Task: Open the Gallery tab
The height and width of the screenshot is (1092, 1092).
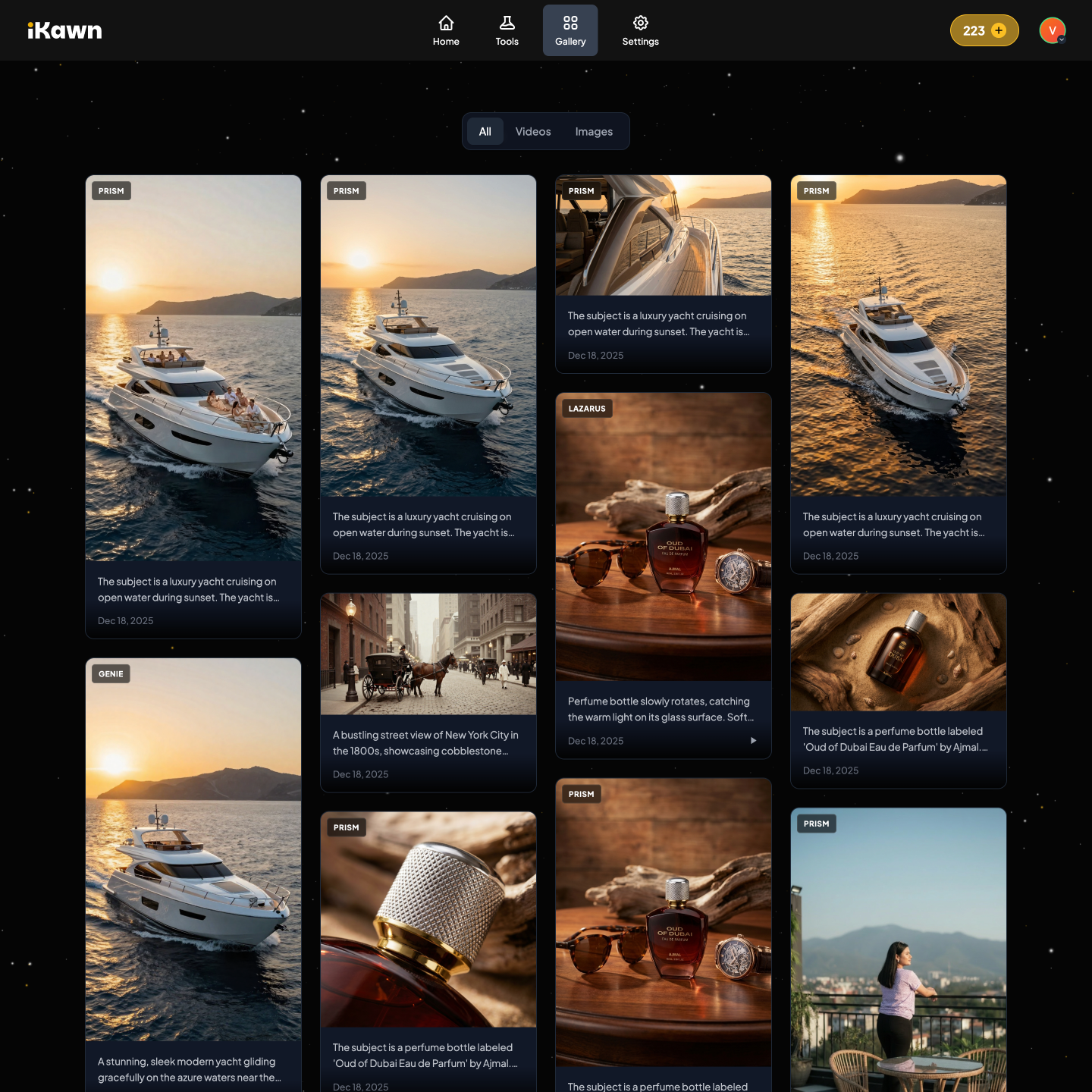Action: (x=570, y=30)
